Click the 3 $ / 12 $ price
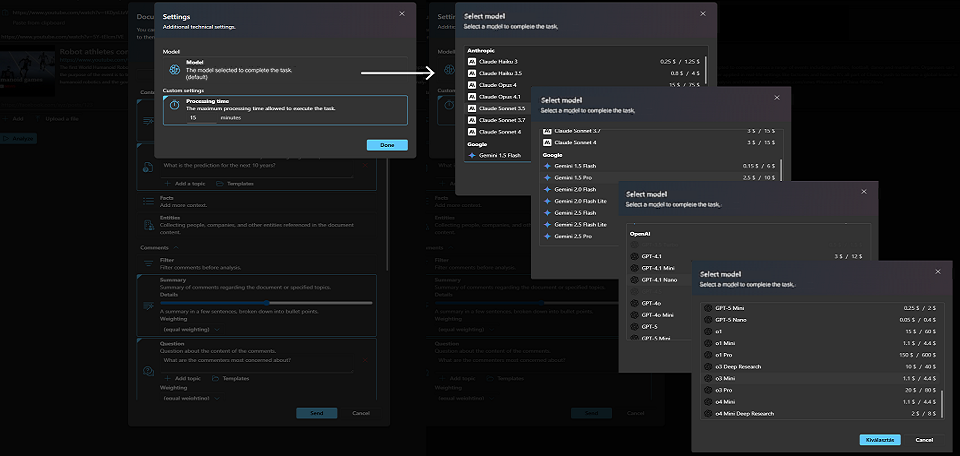Screen dimensions: 960x456 [x=849, y=256]
